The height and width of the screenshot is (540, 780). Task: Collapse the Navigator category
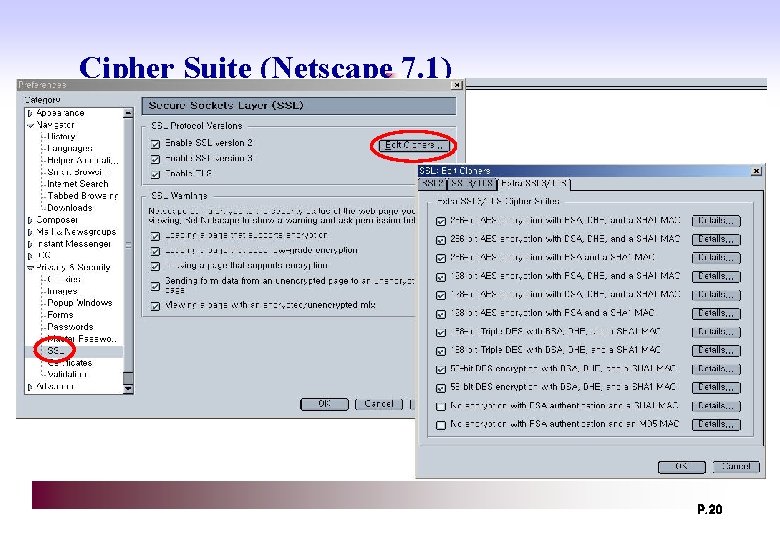[x=31, y=125]
